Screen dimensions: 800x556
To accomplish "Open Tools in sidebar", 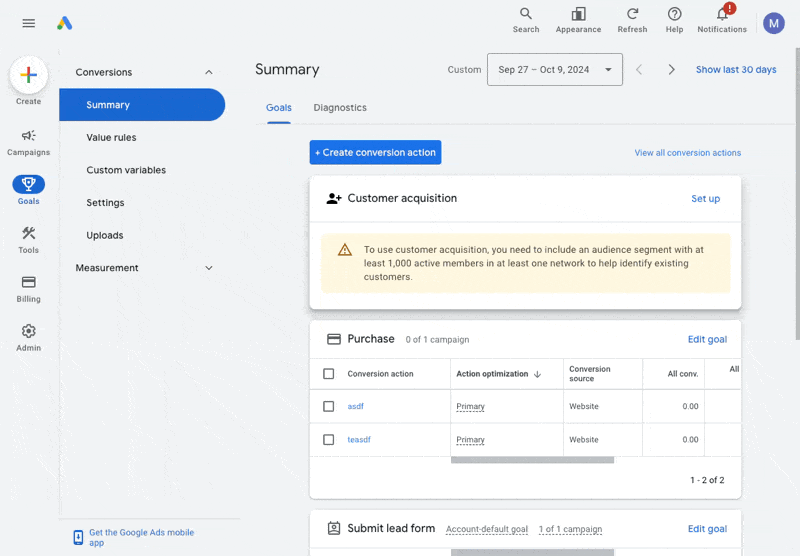I will point(29,240).
